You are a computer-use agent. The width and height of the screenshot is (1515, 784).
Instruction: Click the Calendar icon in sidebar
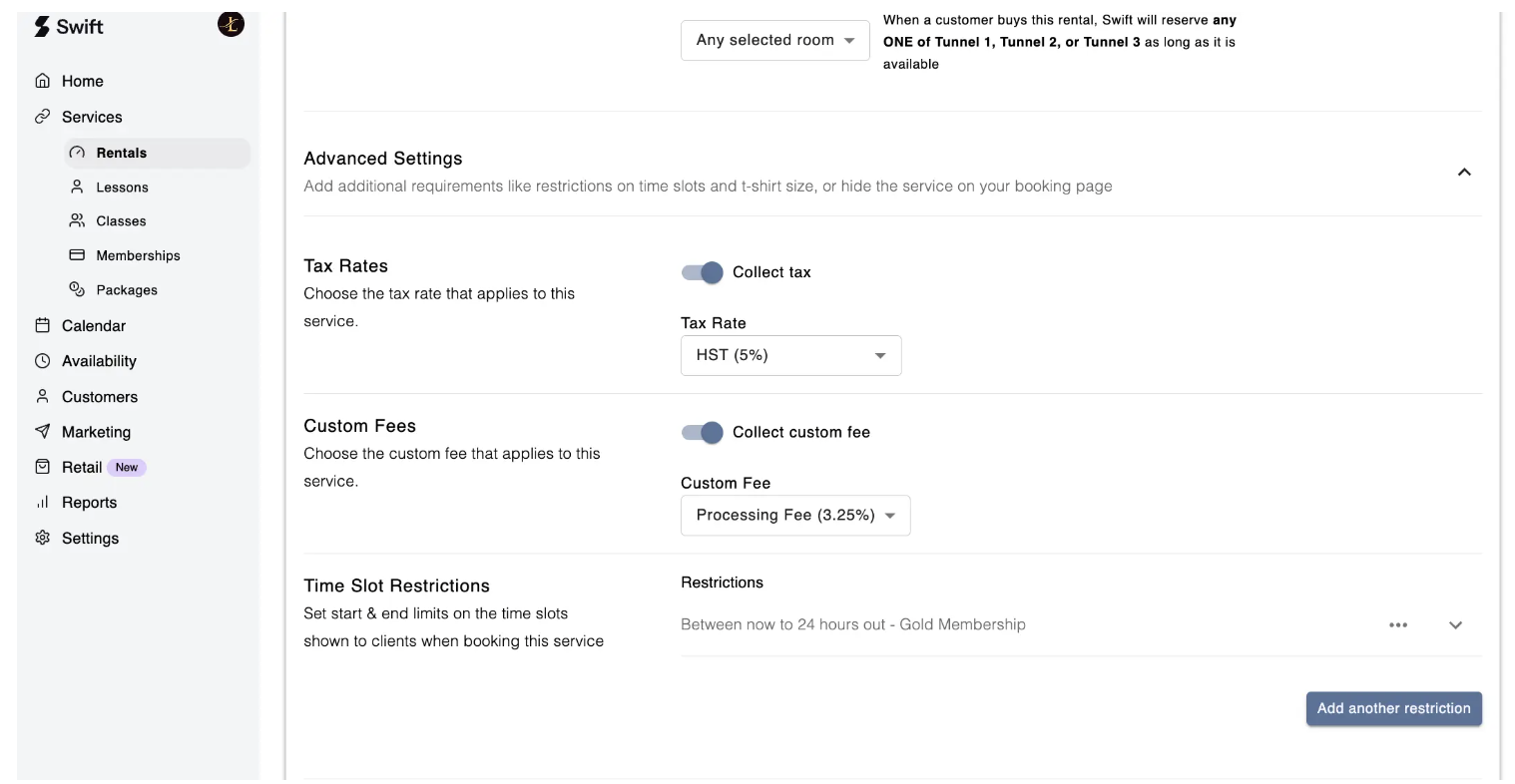click(x=42, y=325)
